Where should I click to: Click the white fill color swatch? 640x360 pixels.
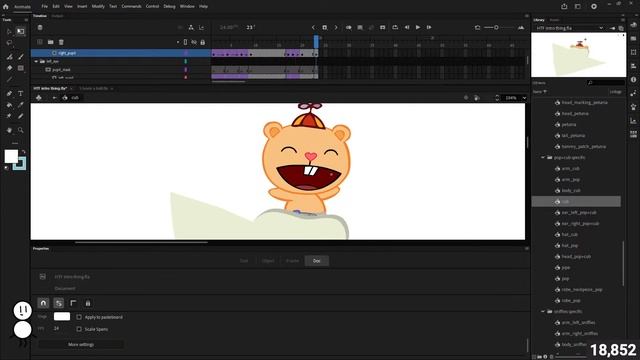point(11,156)
